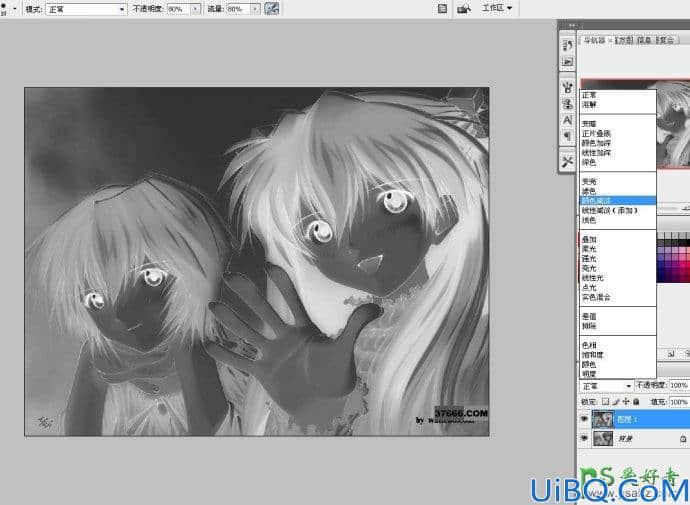Expand the collapsed dock double-arrow
This screenshot has height=505, width=690.
click(x=572, y=26)
